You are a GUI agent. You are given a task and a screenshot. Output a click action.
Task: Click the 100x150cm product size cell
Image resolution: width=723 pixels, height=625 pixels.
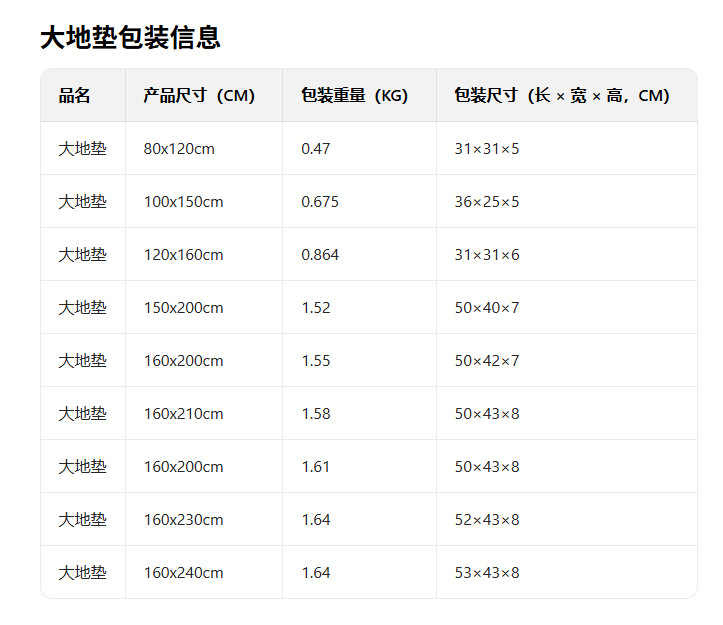(x=183, y=202)
